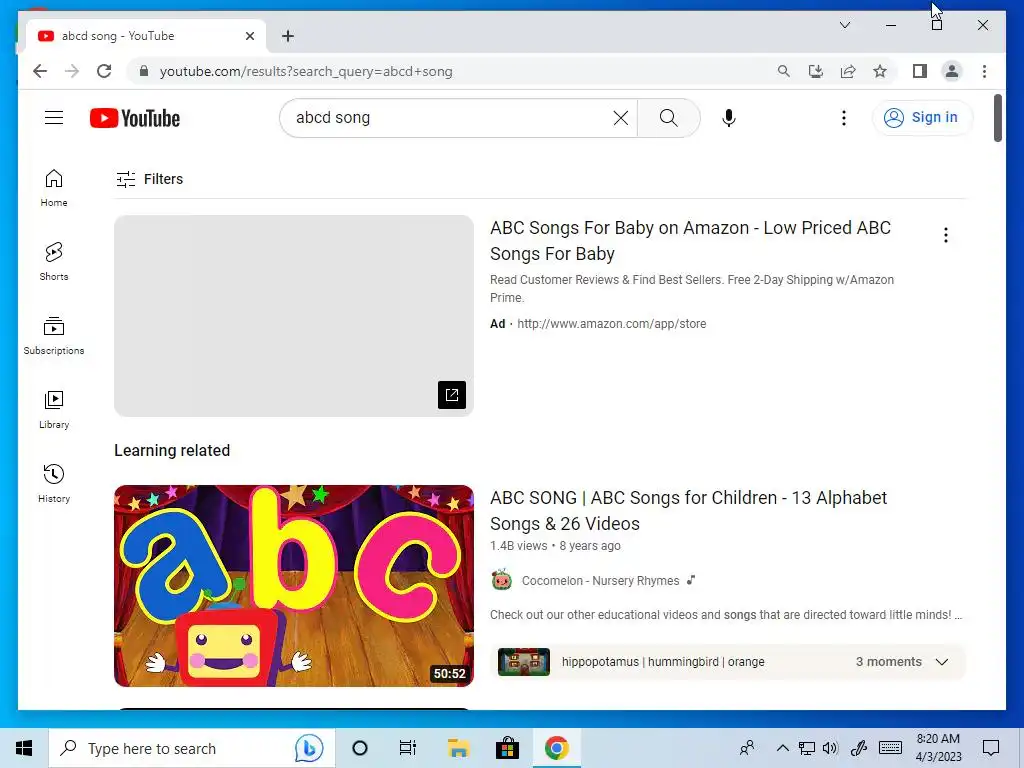This screenshot has height=768, width=1024.
Task: Open Chrome tab search dropdown
Action: 844,25
